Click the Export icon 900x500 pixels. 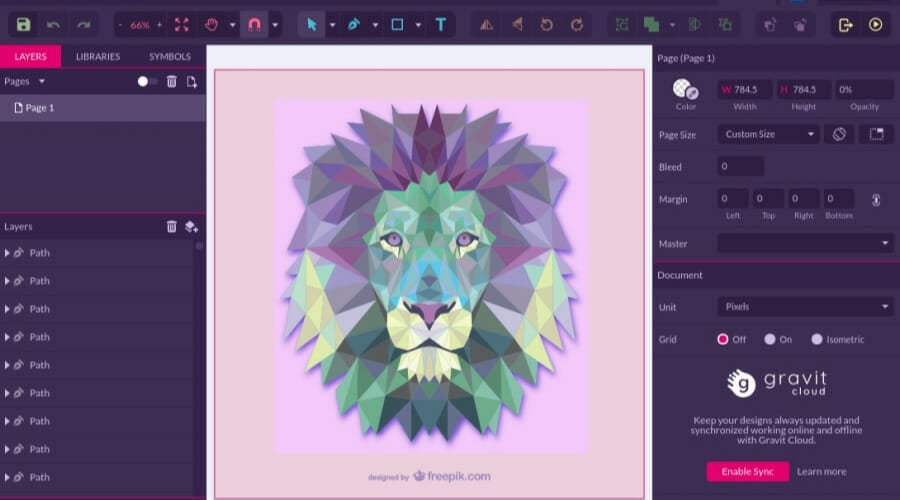(x=845, y=25)
